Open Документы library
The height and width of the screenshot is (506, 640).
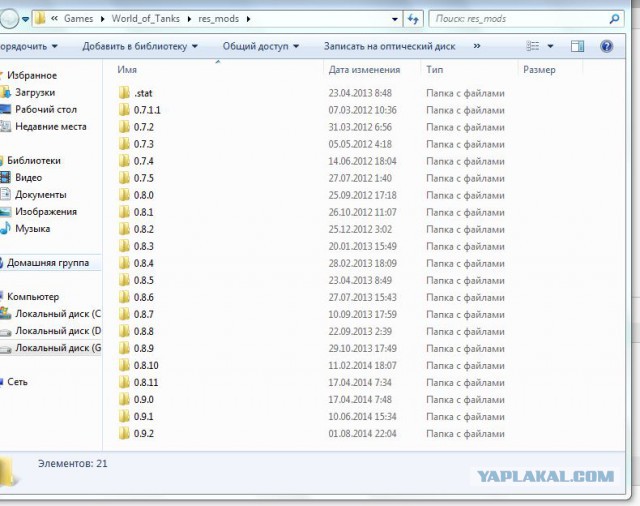40,195
